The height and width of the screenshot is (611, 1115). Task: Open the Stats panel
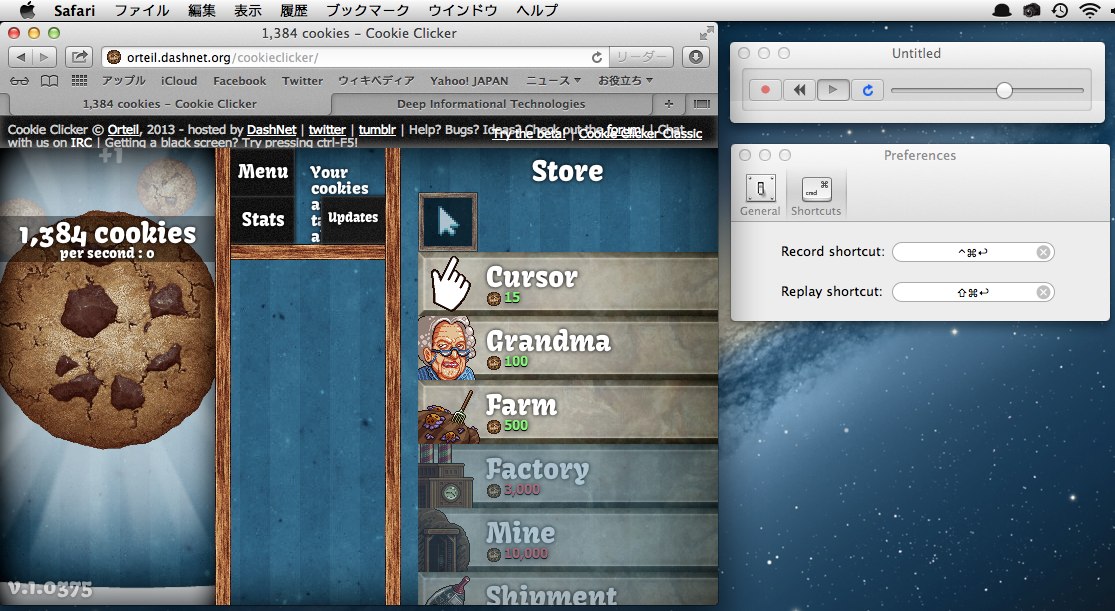click(262, 220)
